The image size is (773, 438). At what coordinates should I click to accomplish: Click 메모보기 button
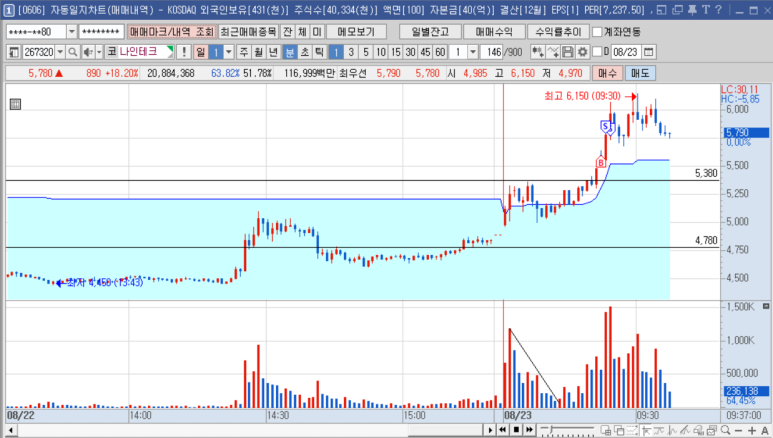pos(356,32)
